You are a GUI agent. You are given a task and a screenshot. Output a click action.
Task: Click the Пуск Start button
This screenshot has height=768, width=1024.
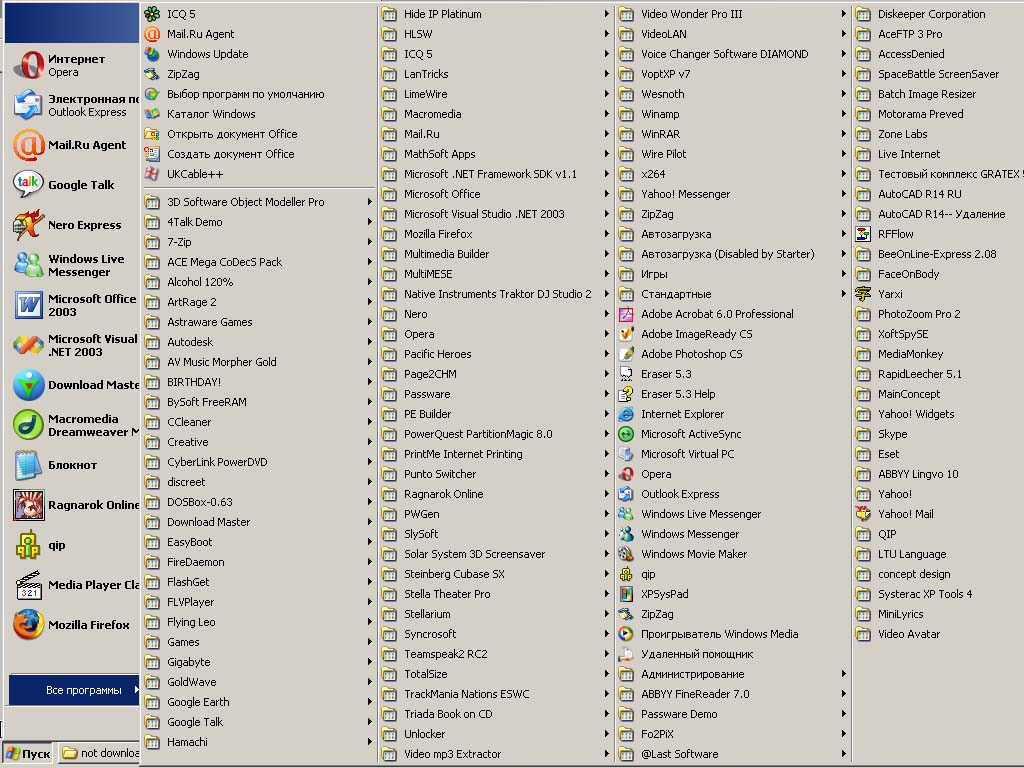coord(29,754)
